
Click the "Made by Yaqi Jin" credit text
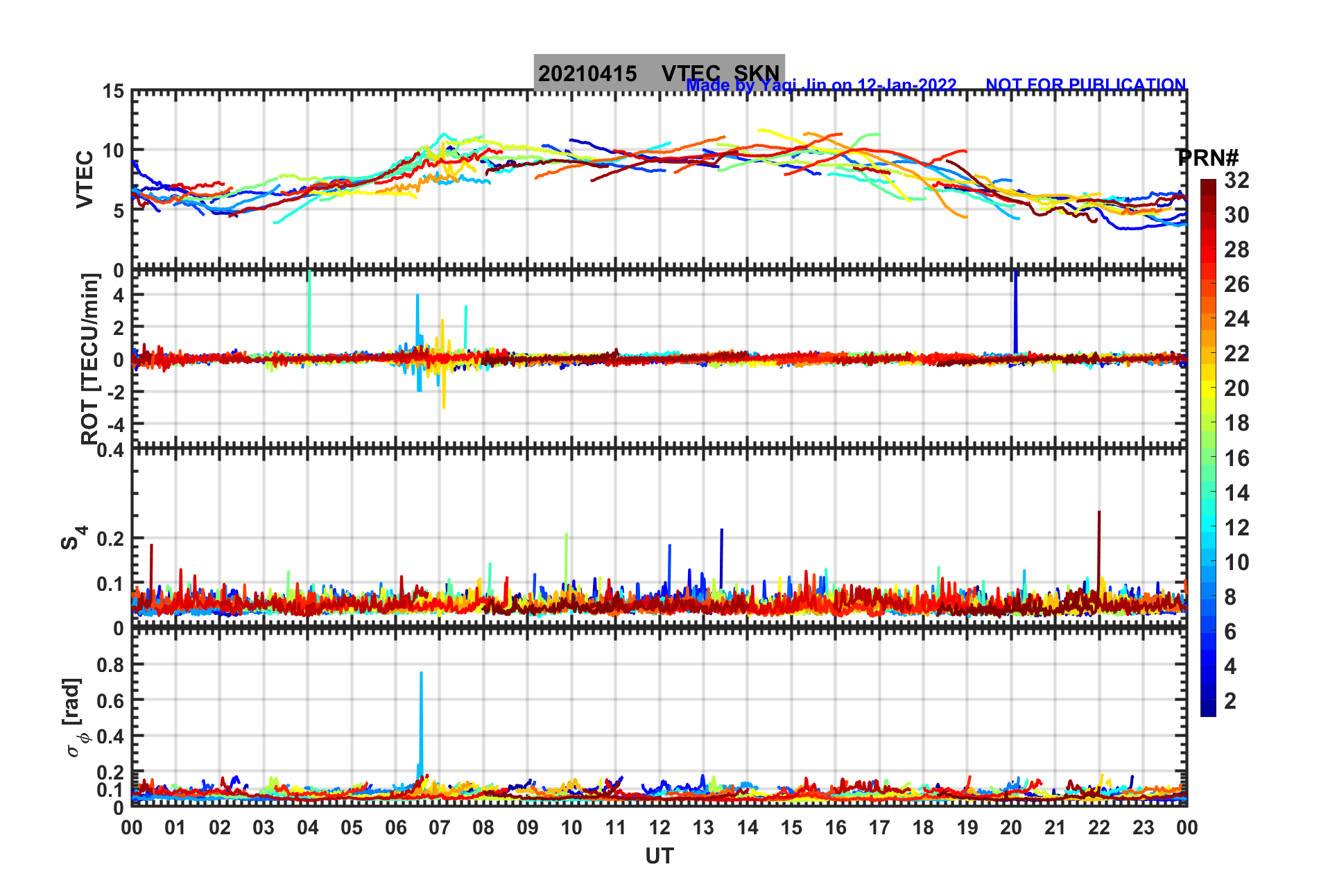[821, 85]
